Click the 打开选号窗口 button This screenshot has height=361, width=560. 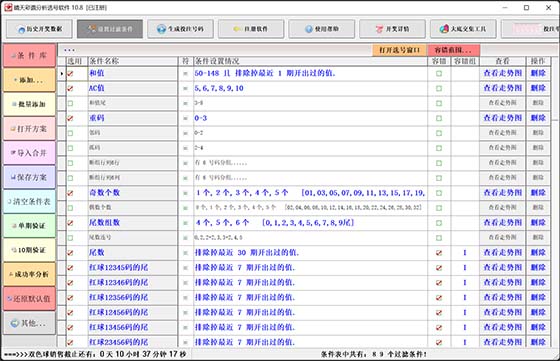[x=399, y=50]
